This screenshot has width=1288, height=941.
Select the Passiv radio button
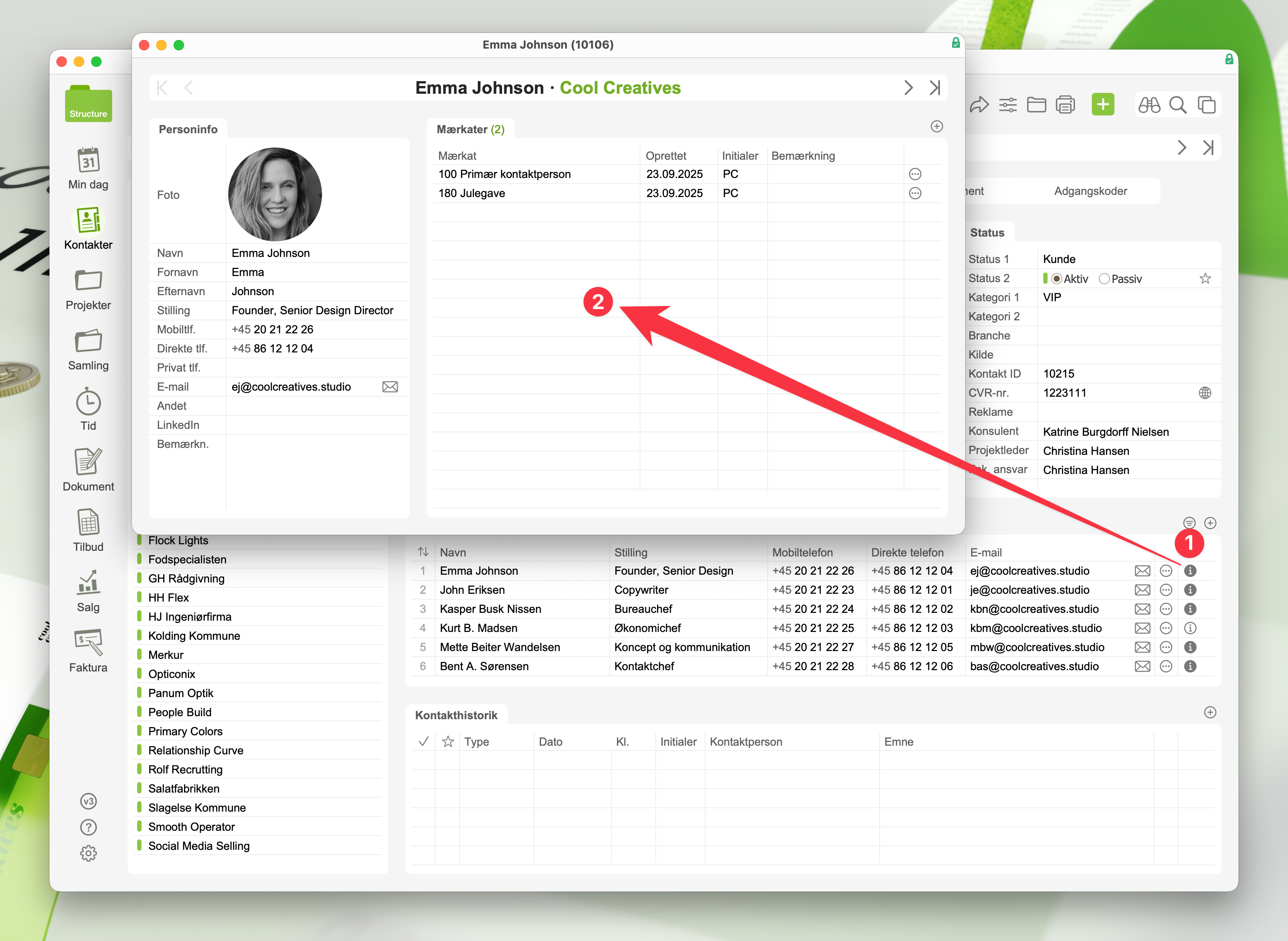(x=1104, y=279)
